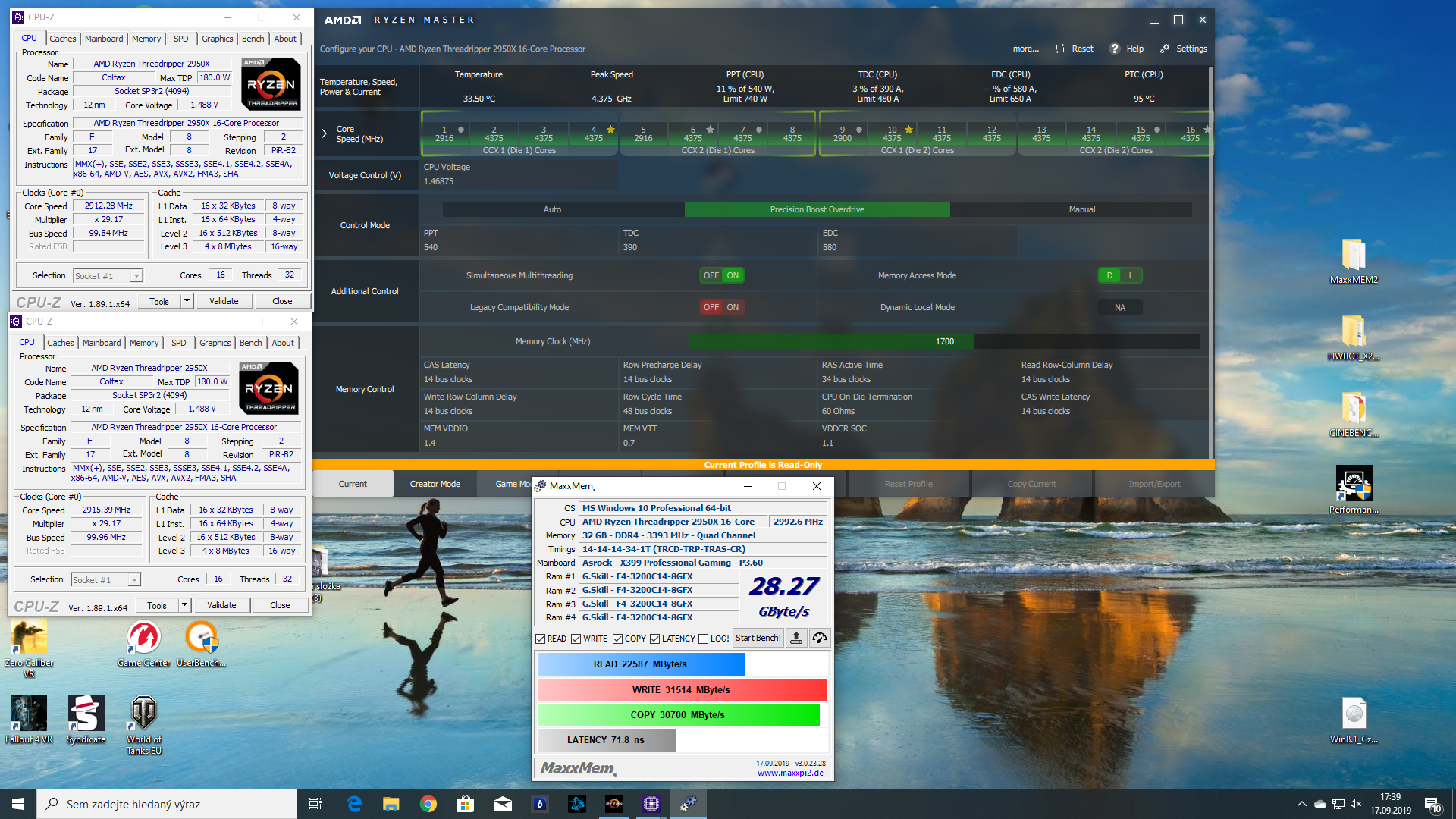Toggle Legacy Compatibility Mode switch
Screen dimensions: 1456x819
(x=721, y=307)
